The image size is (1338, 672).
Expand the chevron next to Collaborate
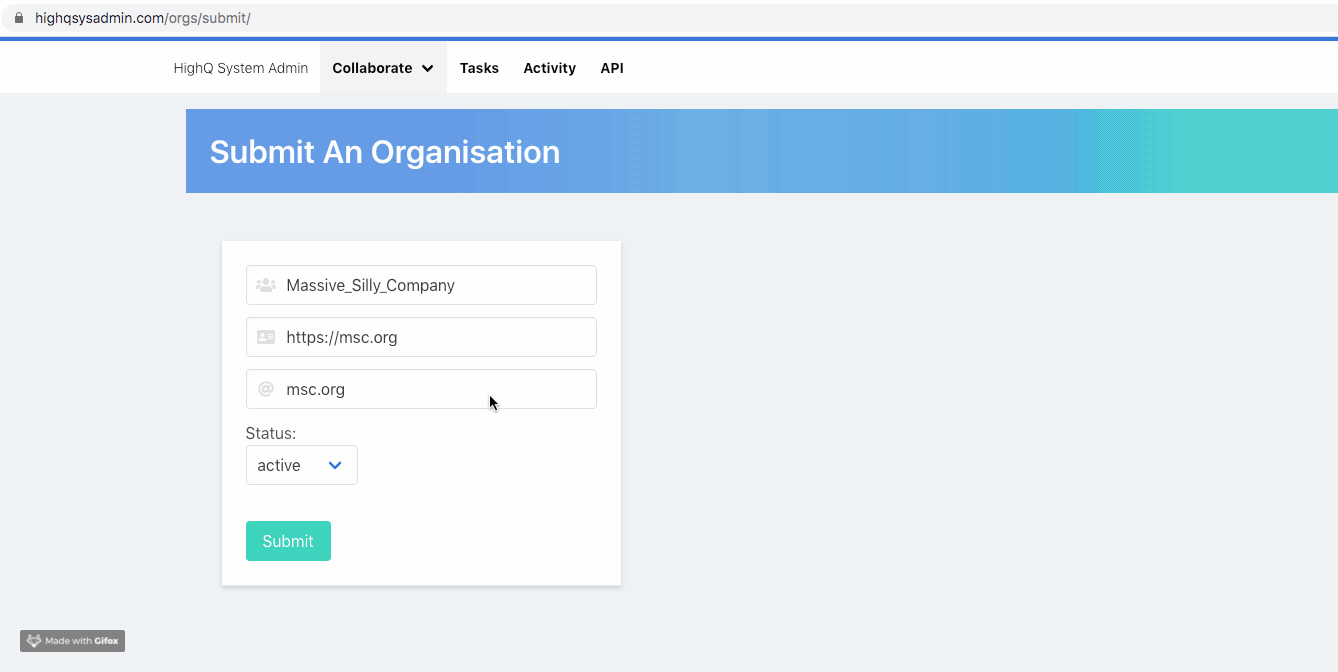(428, 69)
